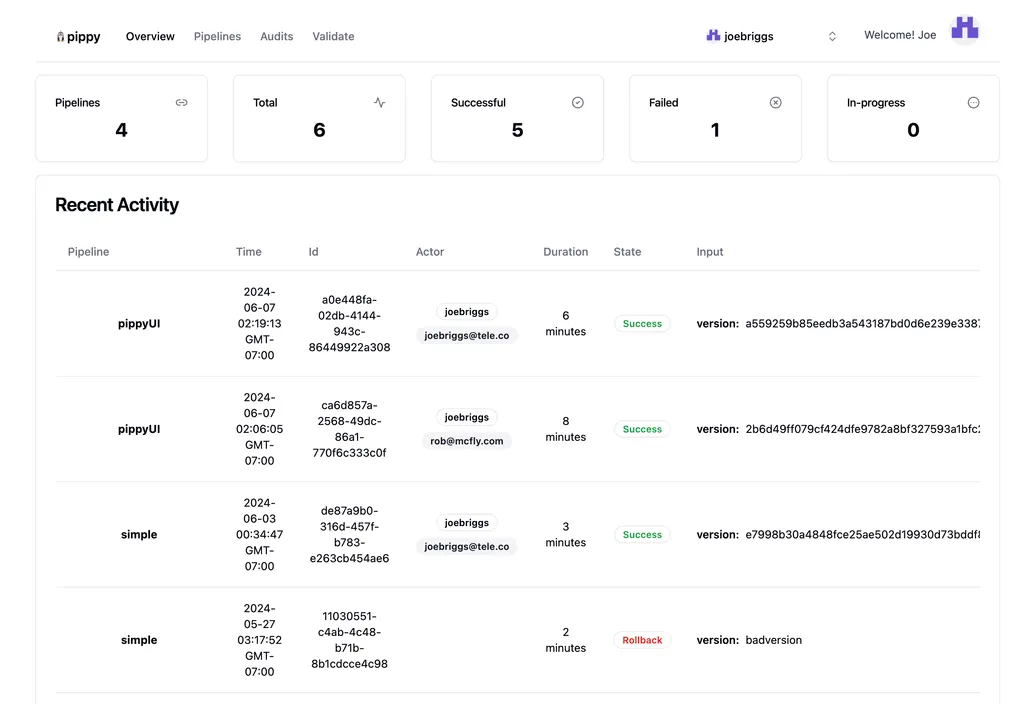1024x704 pixels.
Task: Click the link icon on Pipelines card
Action: (181, 102)
